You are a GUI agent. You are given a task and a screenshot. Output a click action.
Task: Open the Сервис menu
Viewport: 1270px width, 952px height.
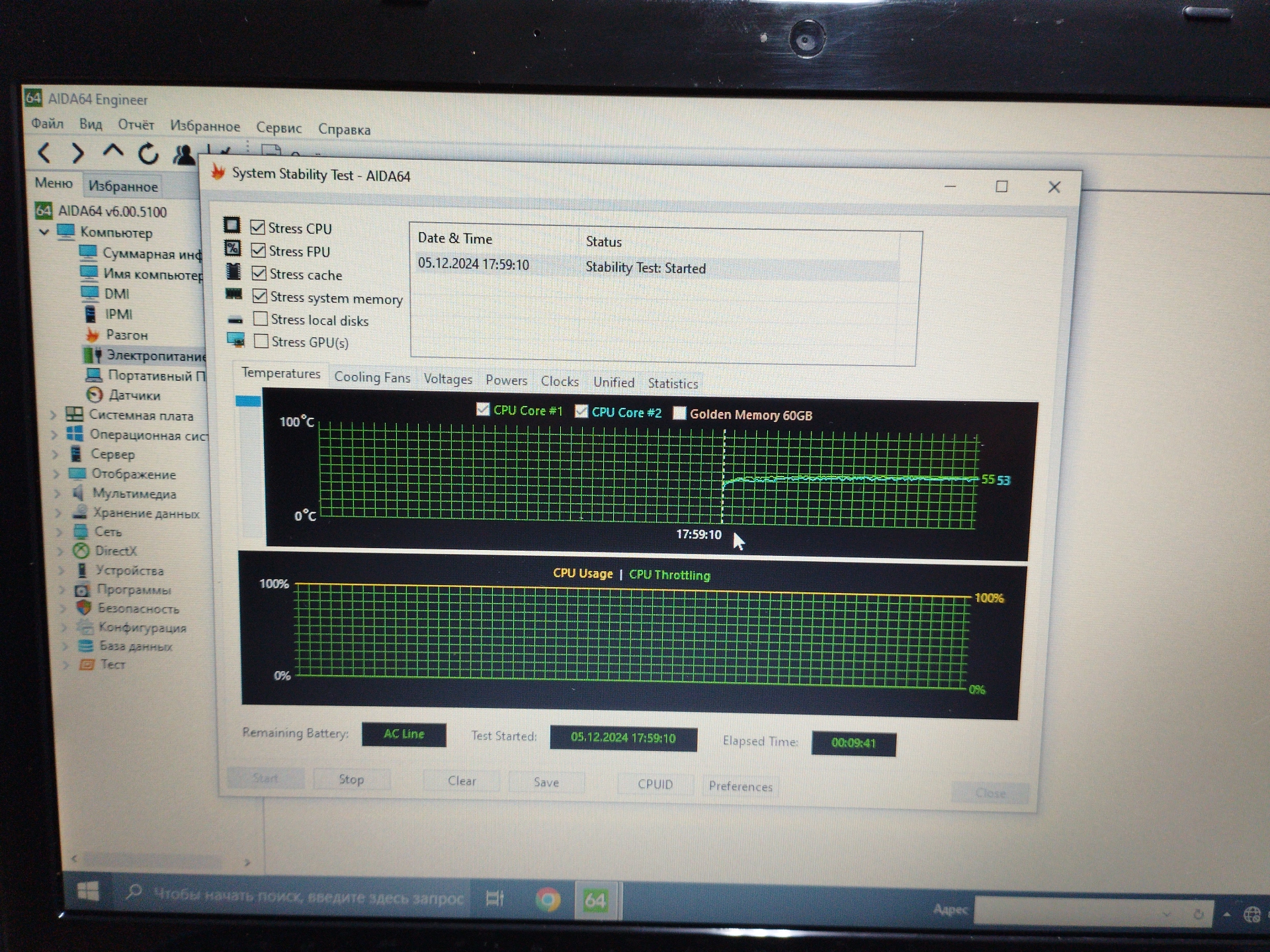click(x=278, y=128)
